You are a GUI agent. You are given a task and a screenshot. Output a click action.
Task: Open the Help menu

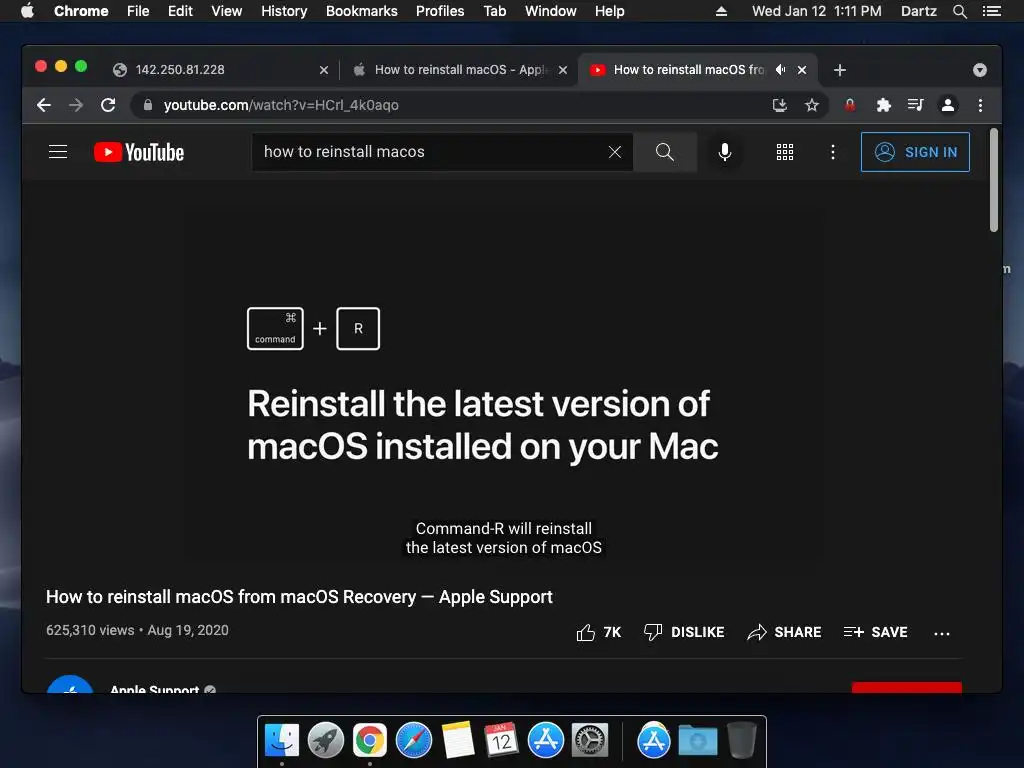point(609,11)
